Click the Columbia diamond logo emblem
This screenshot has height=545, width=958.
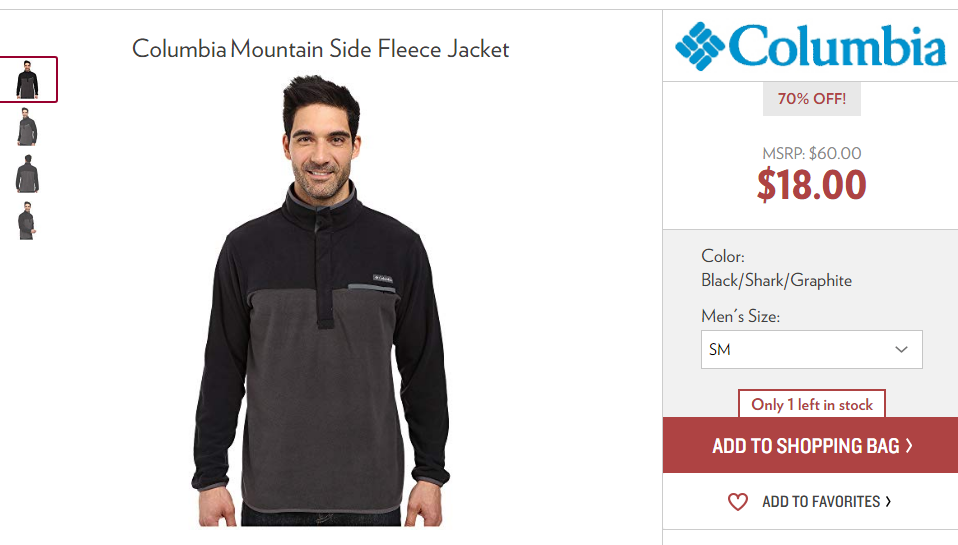[x=700, y=46]
